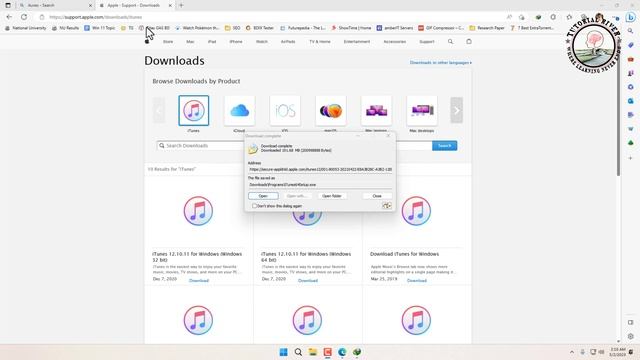Select the Mac notebooks product icon
Viewport: 640px width, 360px height.
[x=376, y=111]
